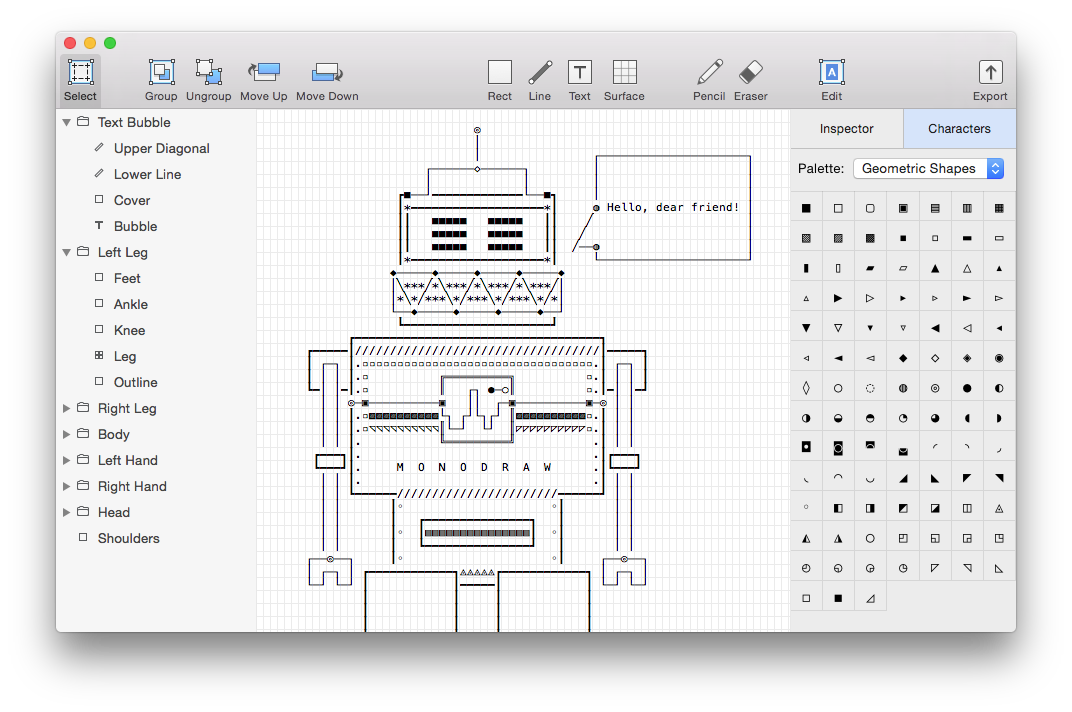Switch to the Inspector tab
This screenshot has height=712, width=1072.
click(846, 129)
